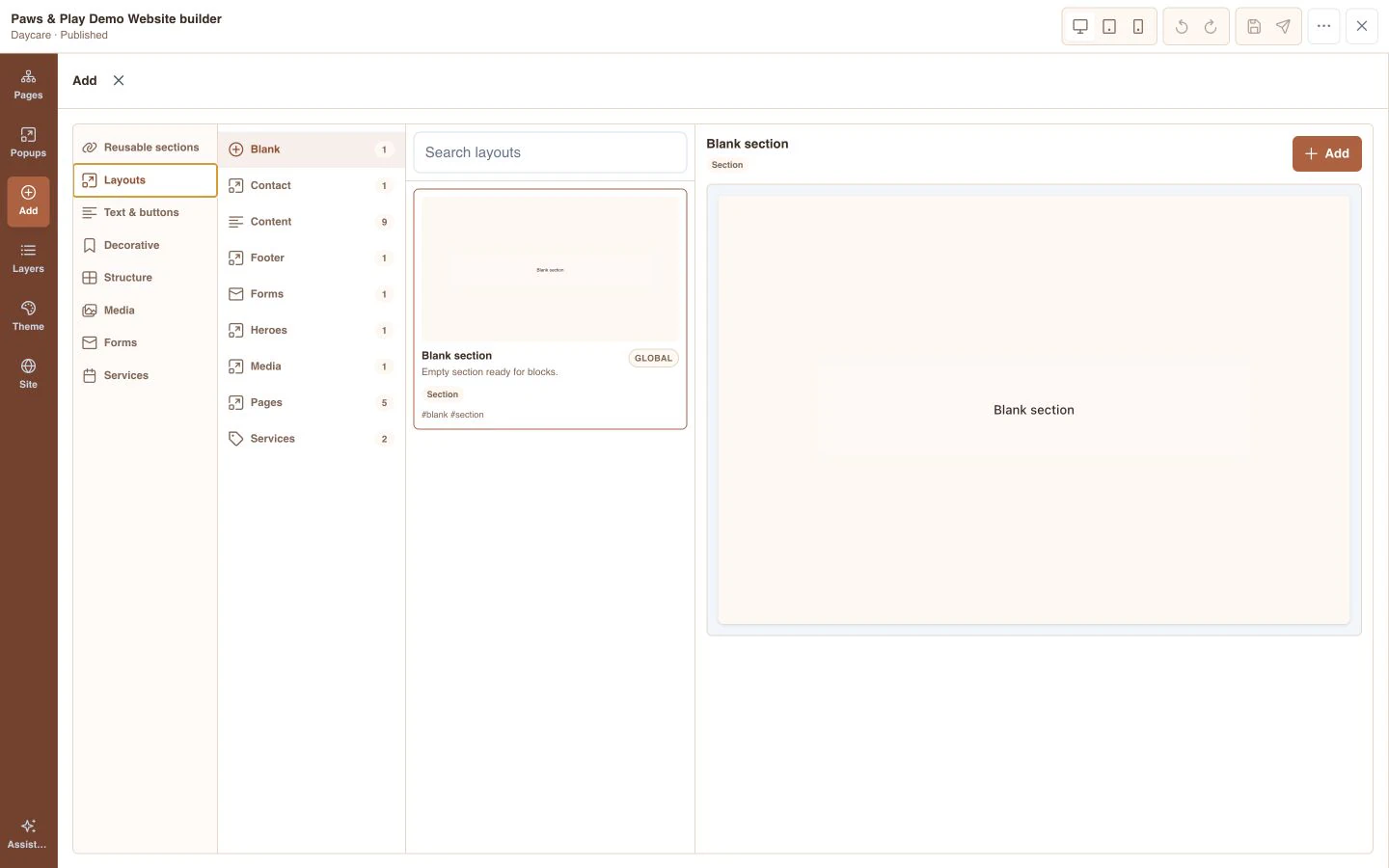This screenshot has height=868, width=1389.
Task: Click the Paws & Play Demo title
Action: click(x=116, y=18)
